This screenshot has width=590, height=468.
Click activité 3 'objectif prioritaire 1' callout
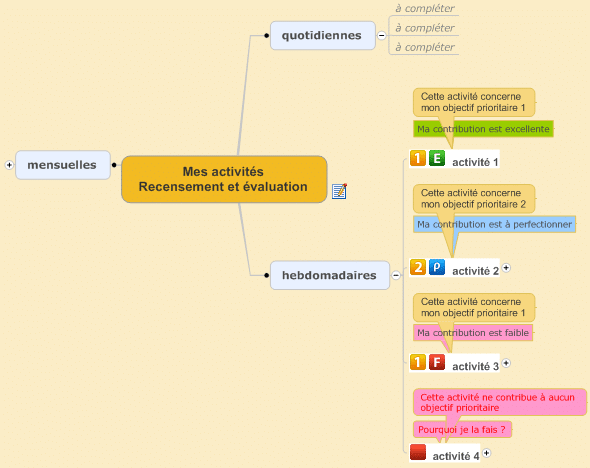(x=474, y=307)
